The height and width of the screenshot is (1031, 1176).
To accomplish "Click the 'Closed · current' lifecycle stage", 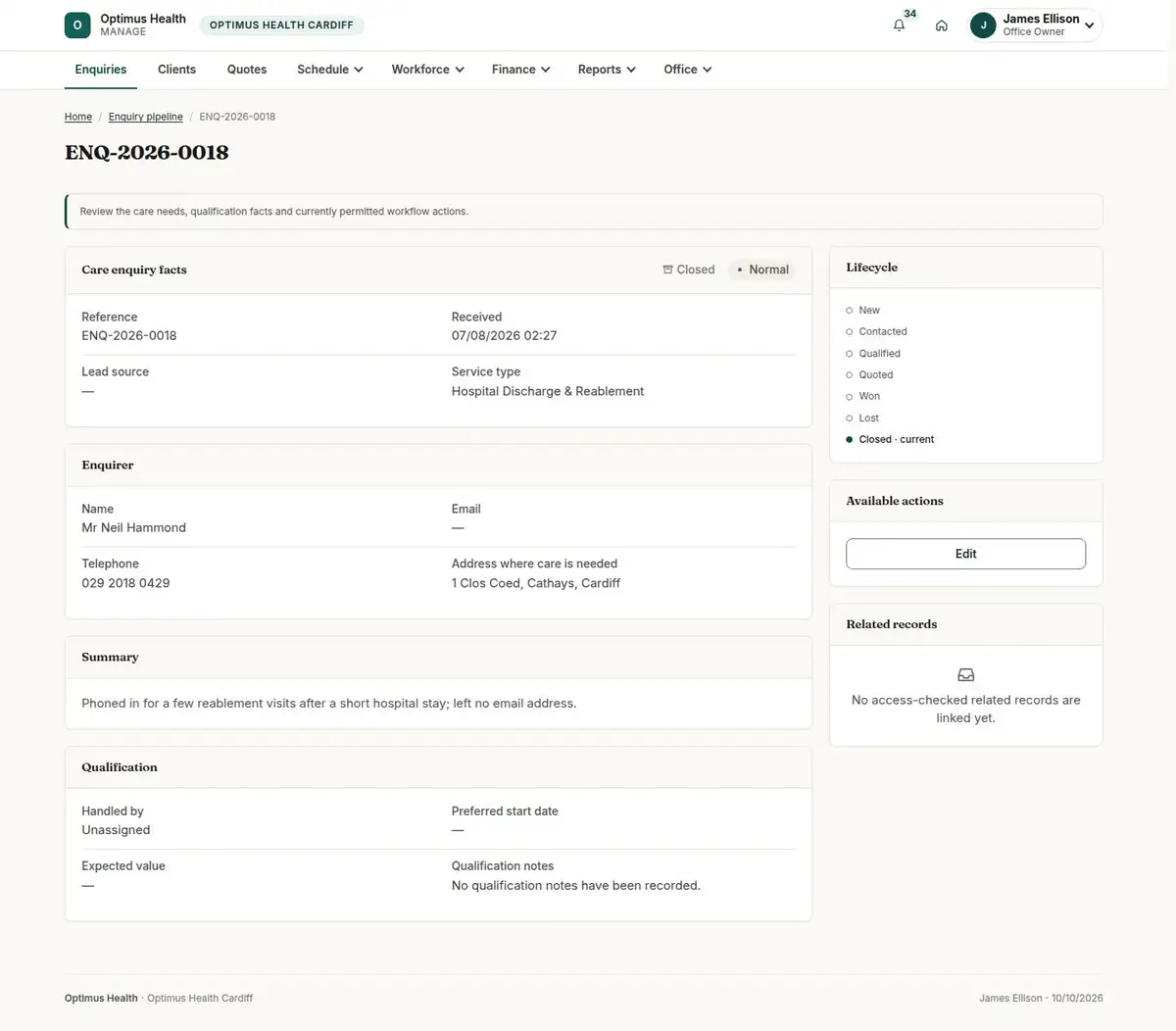I will 896,440.
